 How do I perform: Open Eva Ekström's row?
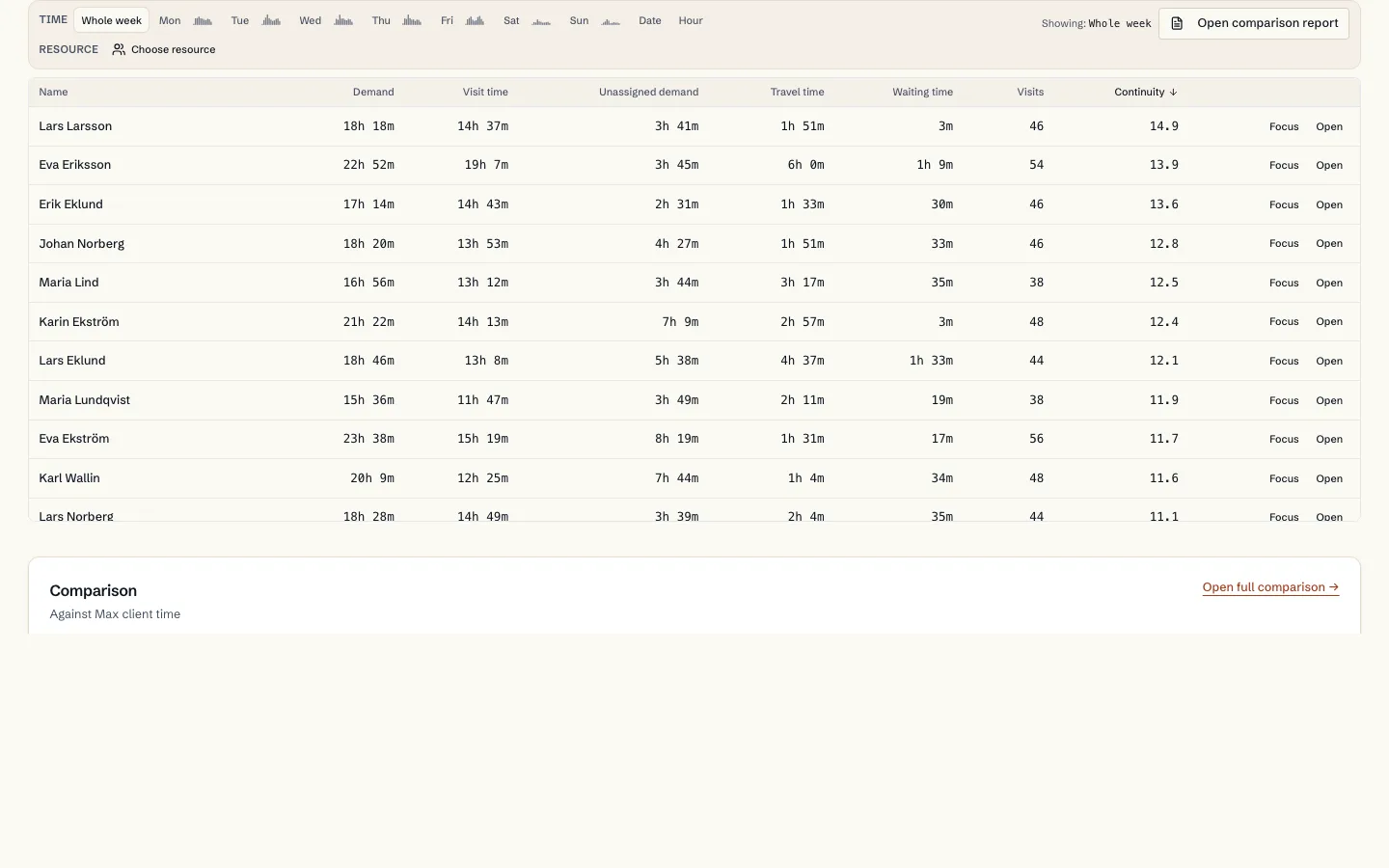[x=1329, y=439]
